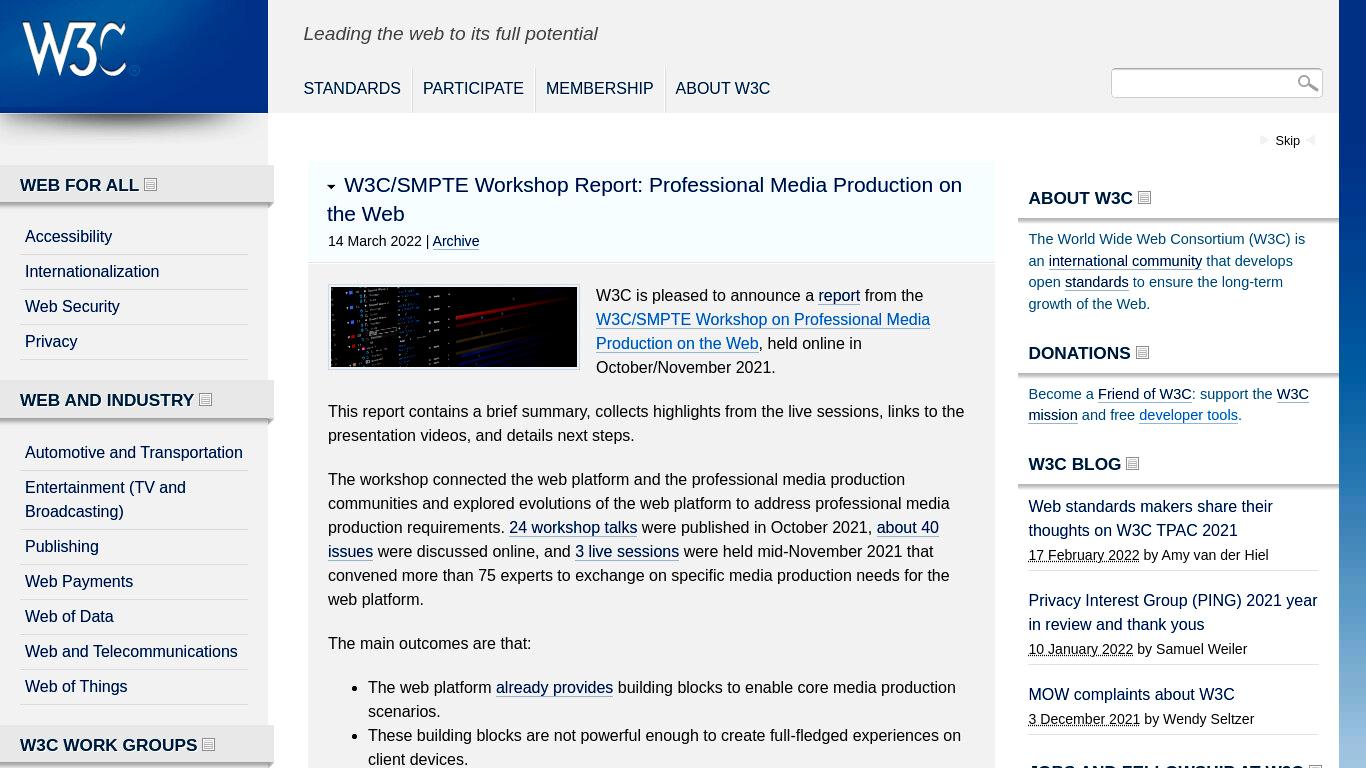Open 'MOW complaints about W3C' post
Viewport: 1366px width, 768px height.
tap(1131, 694)
